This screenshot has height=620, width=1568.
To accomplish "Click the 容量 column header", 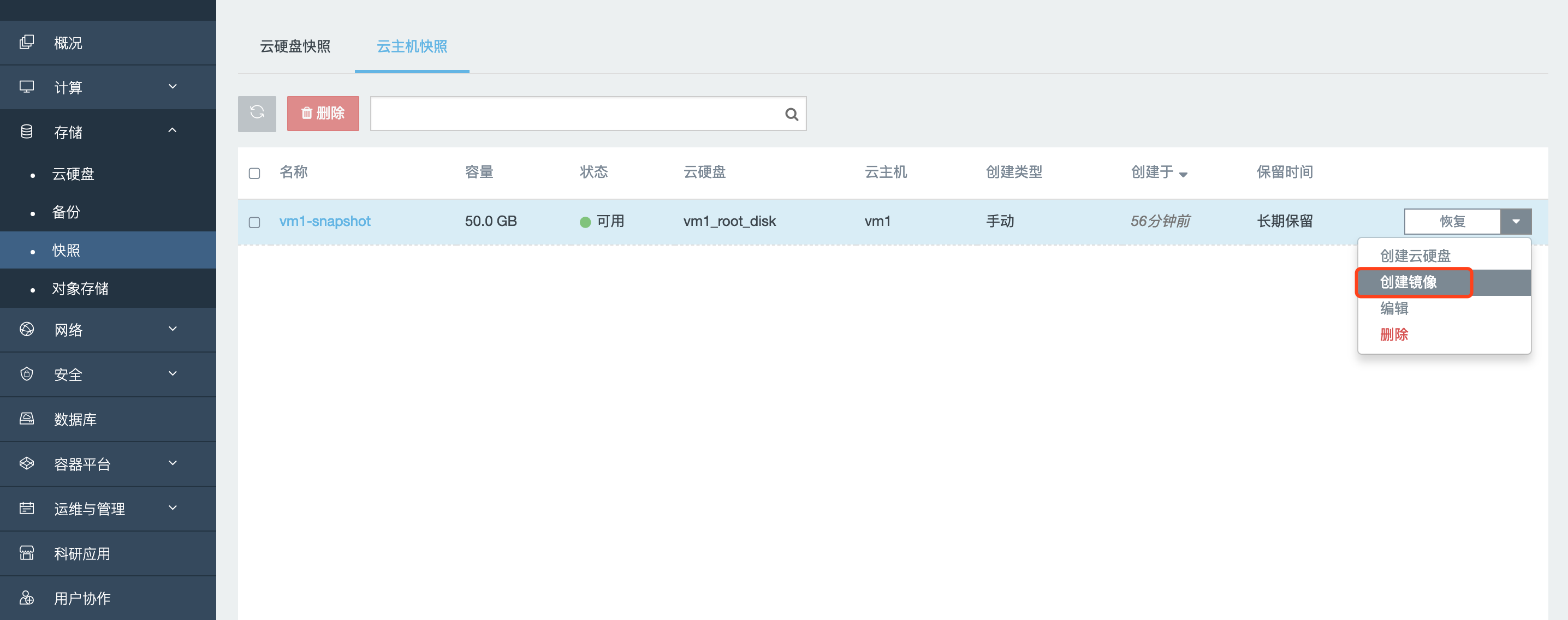I will click(479, 172).
